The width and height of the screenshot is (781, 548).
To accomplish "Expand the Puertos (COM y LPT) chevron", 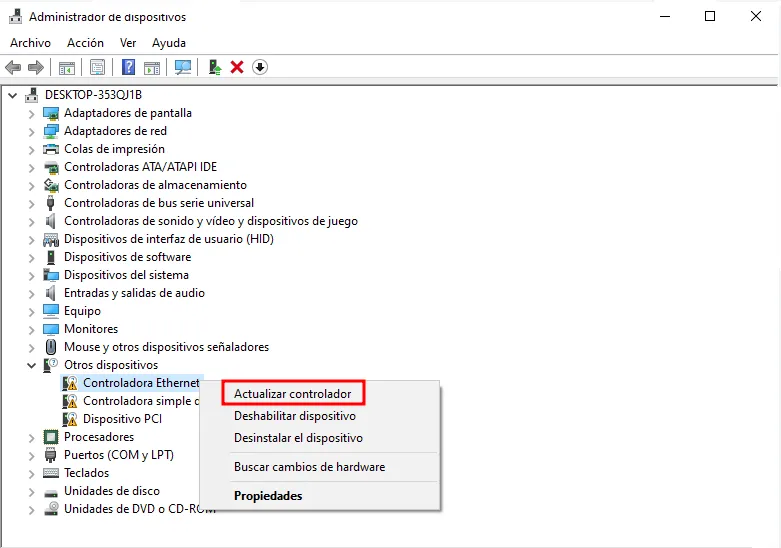I will click(31, 456).
